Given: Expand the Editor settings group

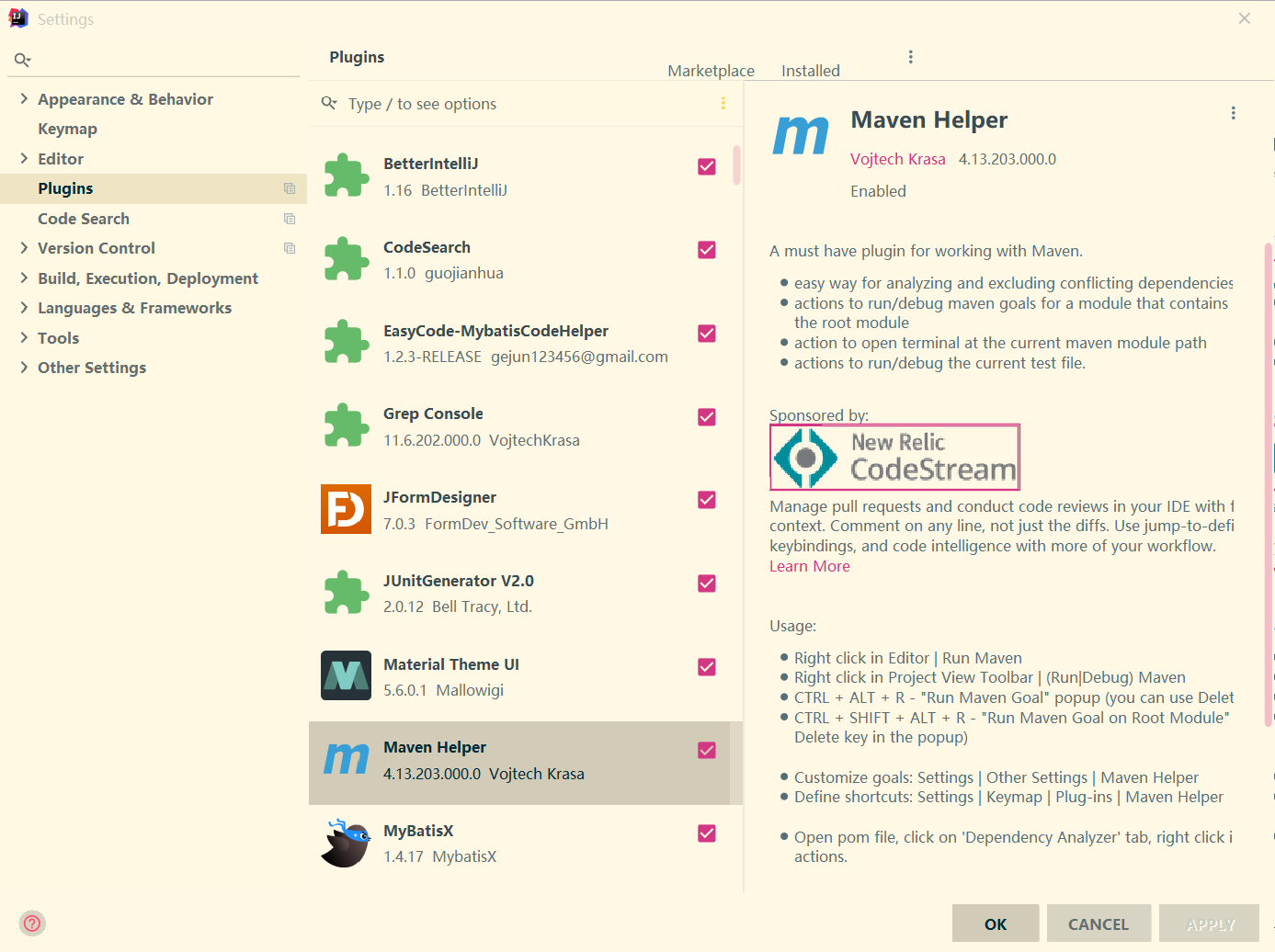Looking at the screenshot, I should (x=24, y=158).
